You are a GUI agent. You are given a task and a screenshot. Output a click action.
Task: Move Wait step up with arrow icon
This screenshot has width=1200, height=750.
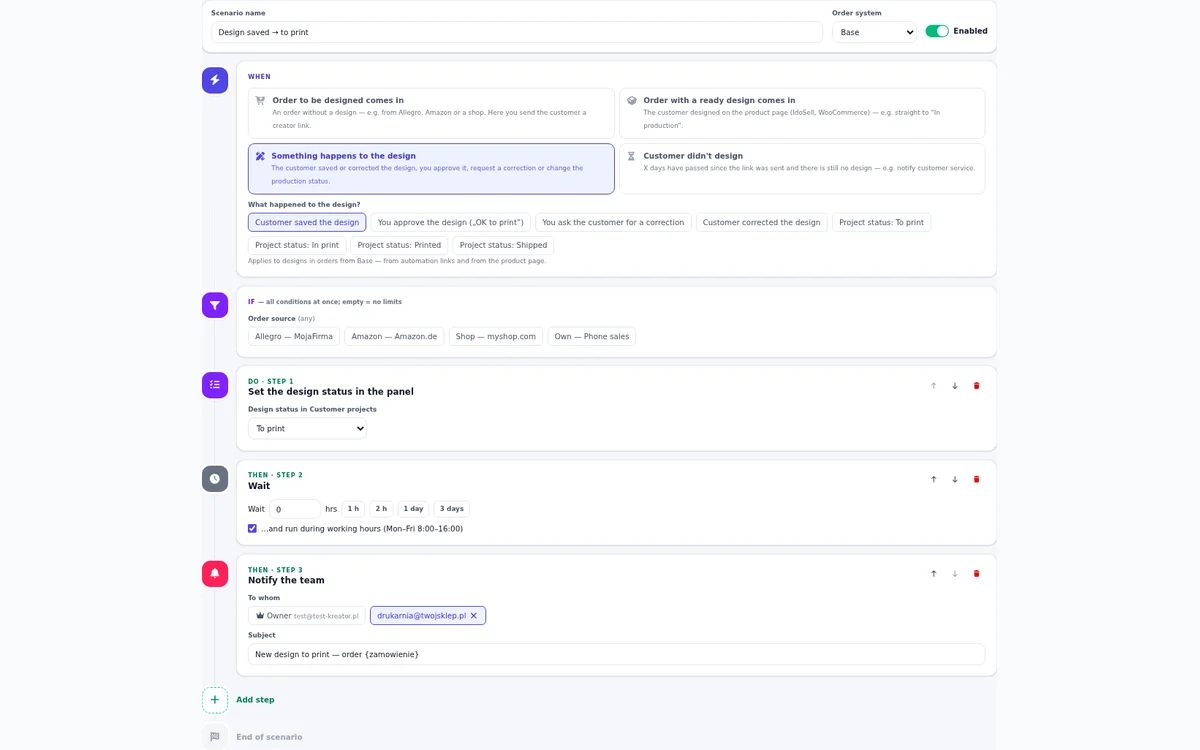(x=934, y=480)
